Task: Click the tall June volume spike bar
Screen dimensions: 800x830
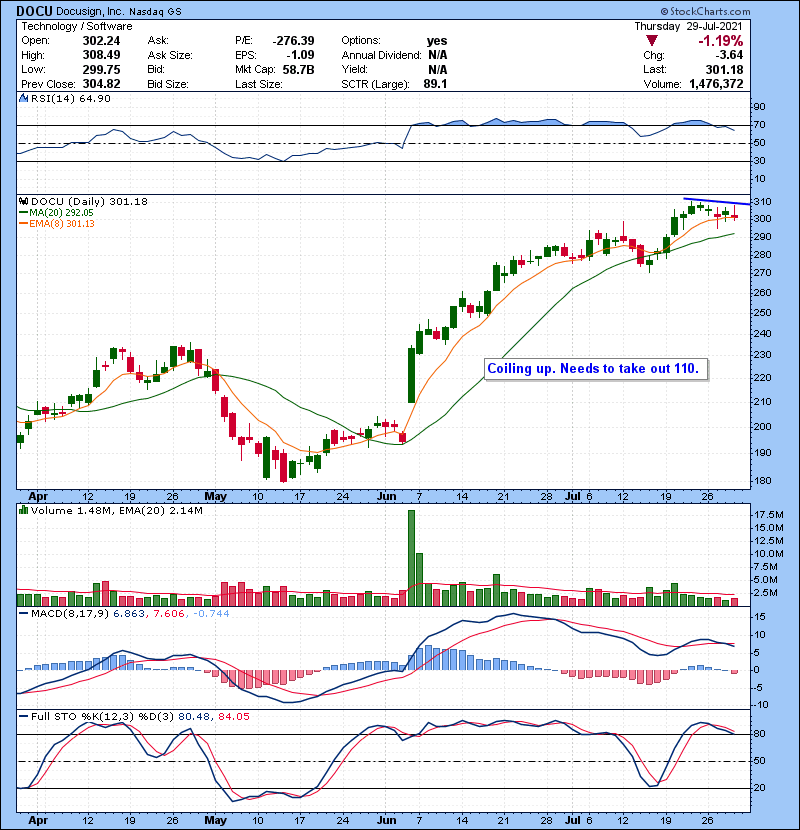Action: point(411,557)
